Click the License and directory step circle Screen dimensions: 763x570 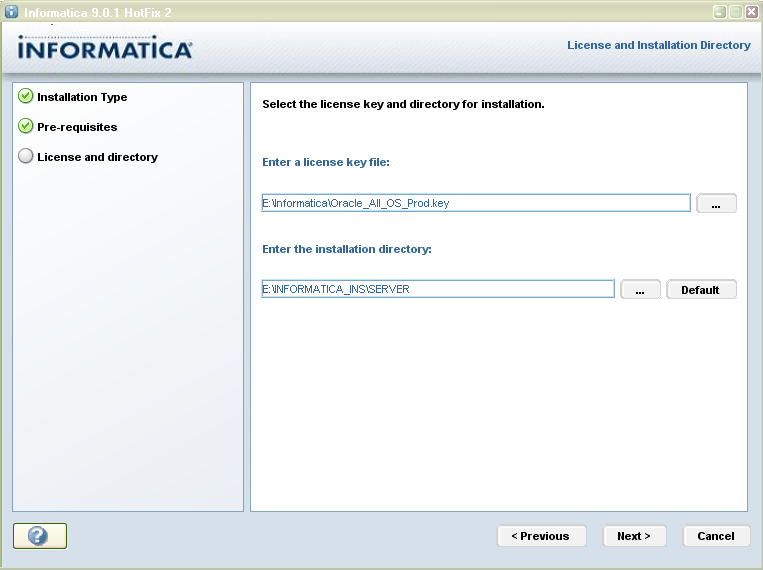25,156
